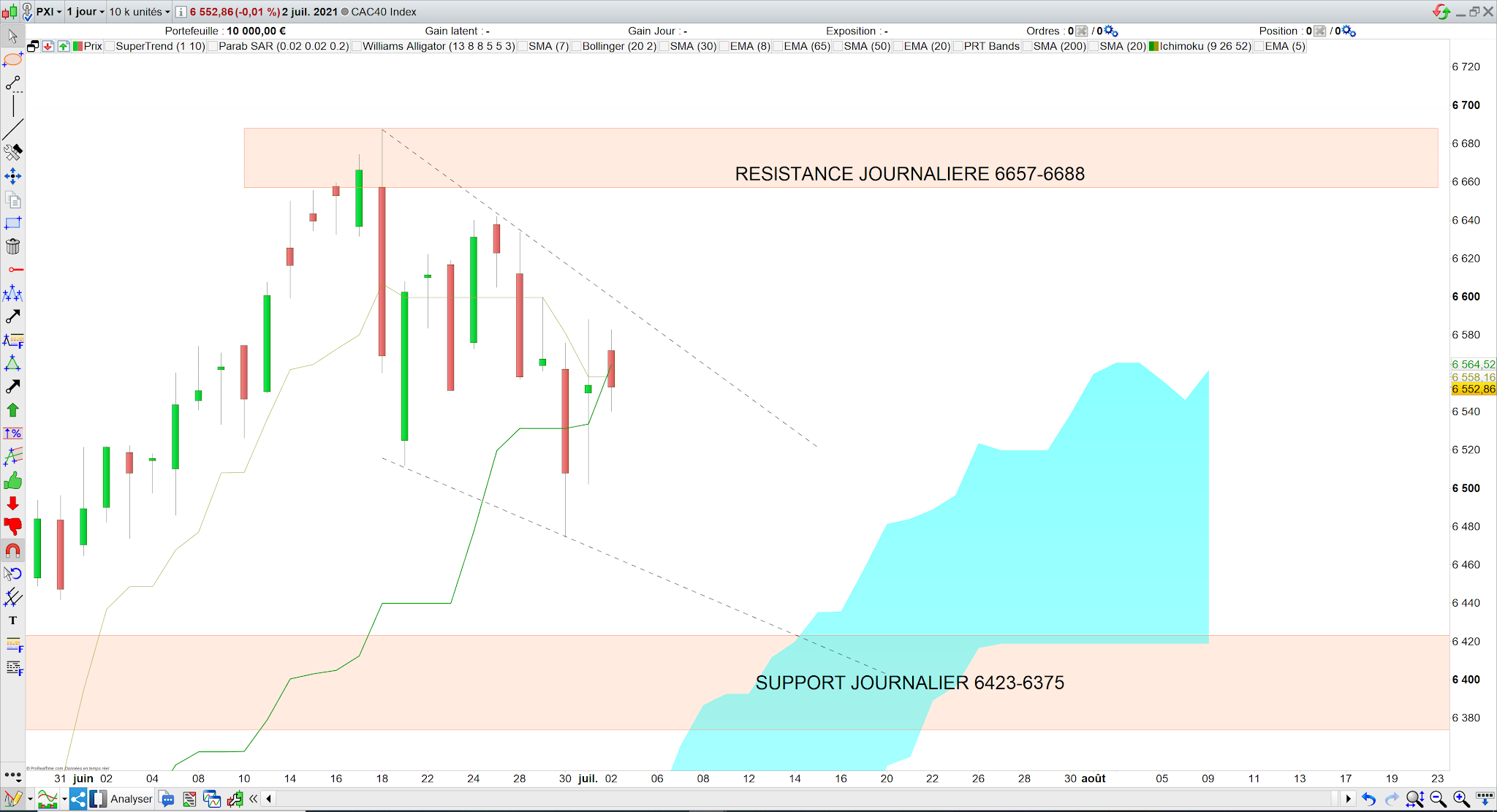This screenshot has height=812, width=1497.
Task: Open the chat comments icon
Action: (167, 799)
